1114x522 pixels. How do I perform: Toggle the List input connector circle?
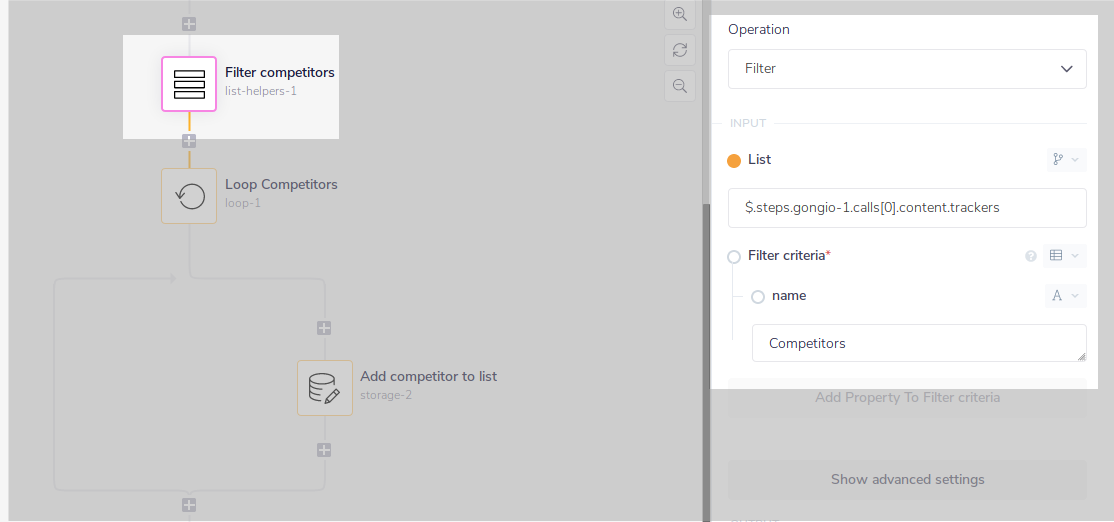click(x=734, y=160)
